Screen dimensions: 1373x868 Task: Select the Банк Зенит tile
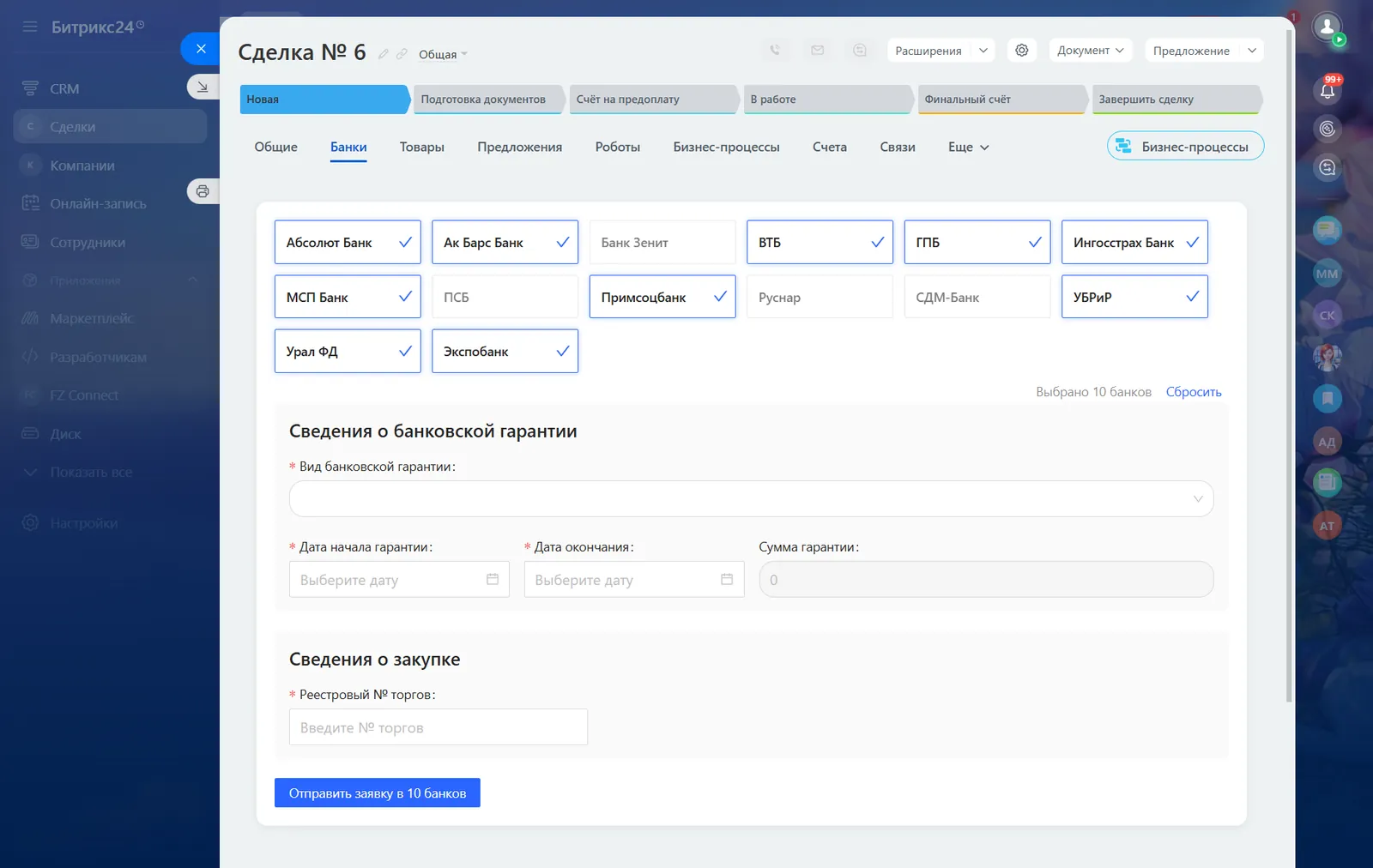coord(662,243)
